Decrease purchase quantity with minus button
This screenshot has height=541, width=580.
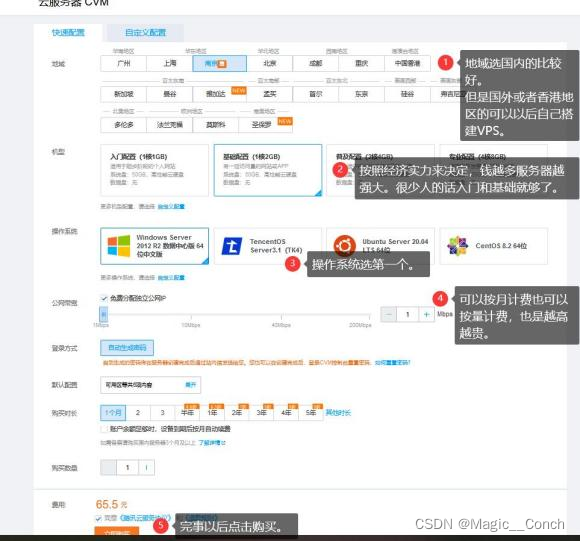(x=108, y=468)
